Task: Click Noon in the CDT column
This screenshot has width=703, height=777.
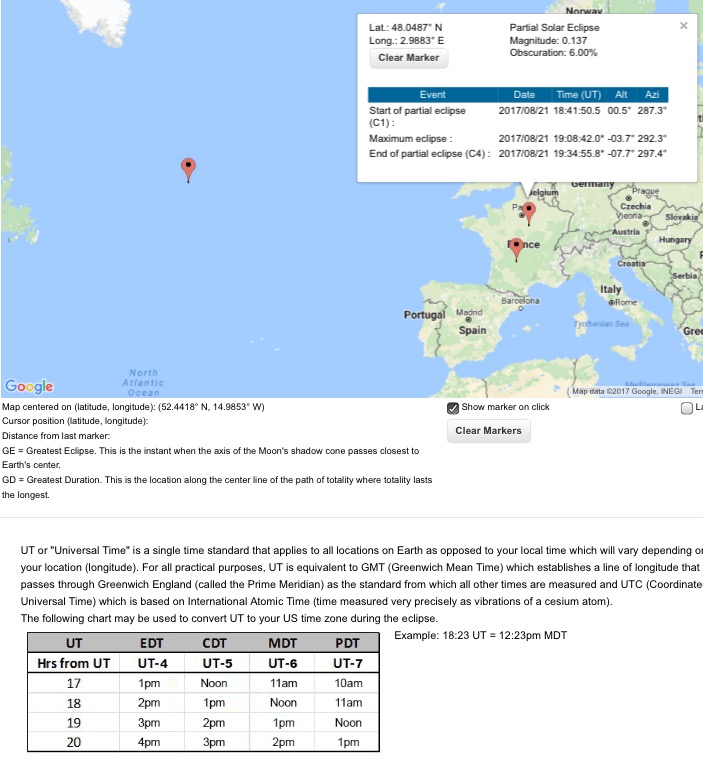Action: [214, 683]
